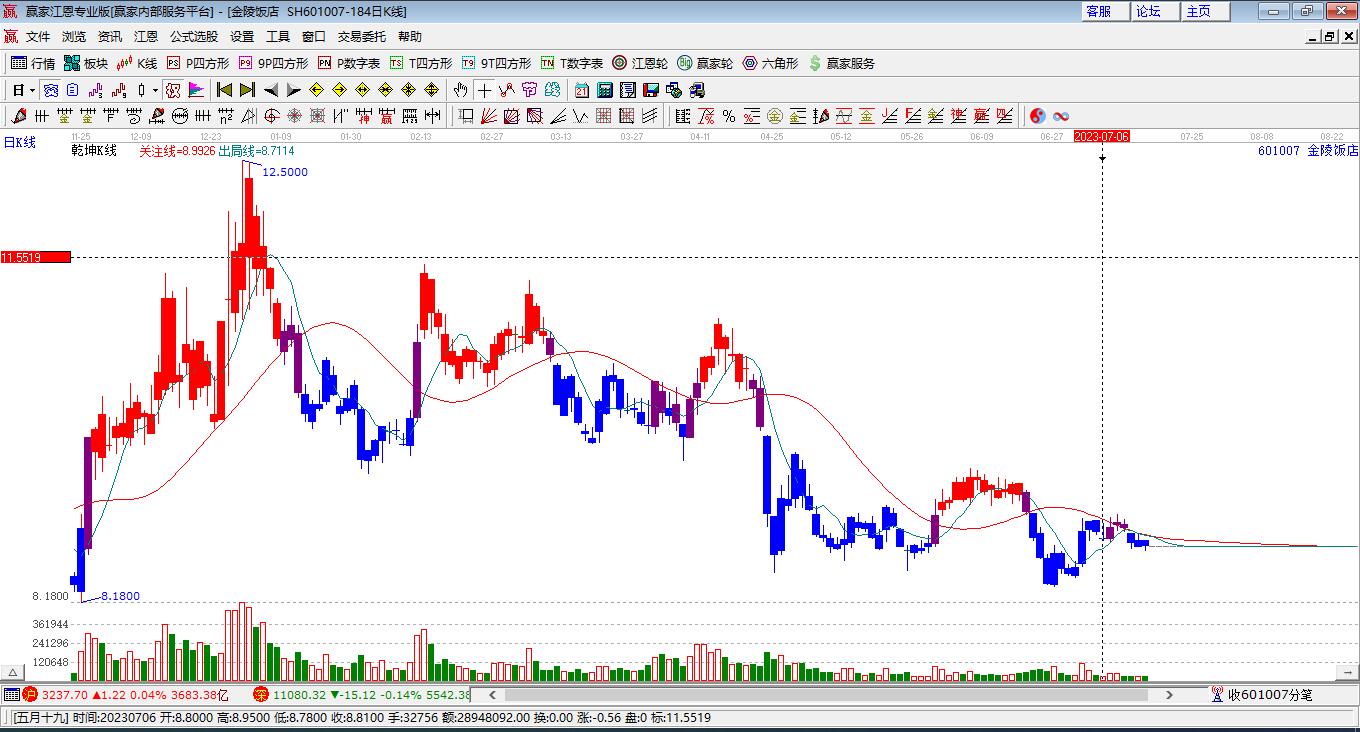The image size is (1360, 732).
Task: Open the 六角形 hexagon tool
Action: (770, 63)
